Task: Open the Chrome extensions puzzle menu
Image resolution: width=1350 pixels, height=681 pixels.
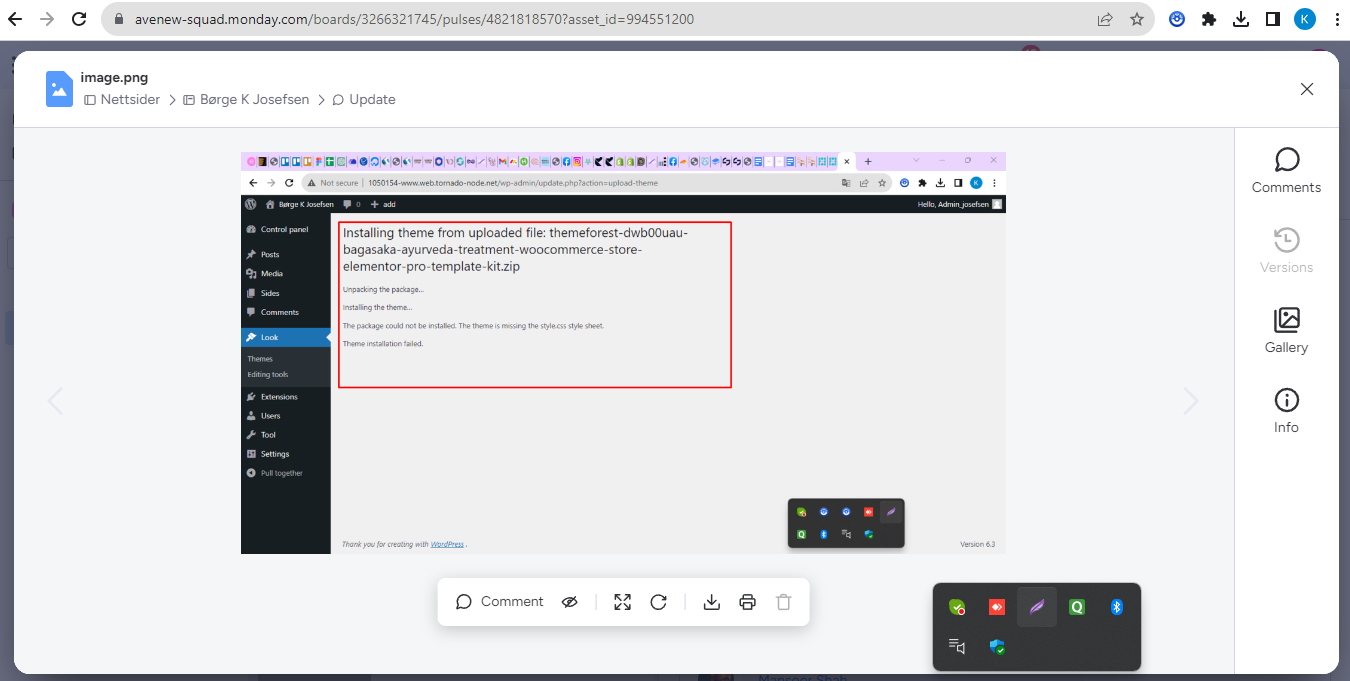Action: tap(1209, 19)
